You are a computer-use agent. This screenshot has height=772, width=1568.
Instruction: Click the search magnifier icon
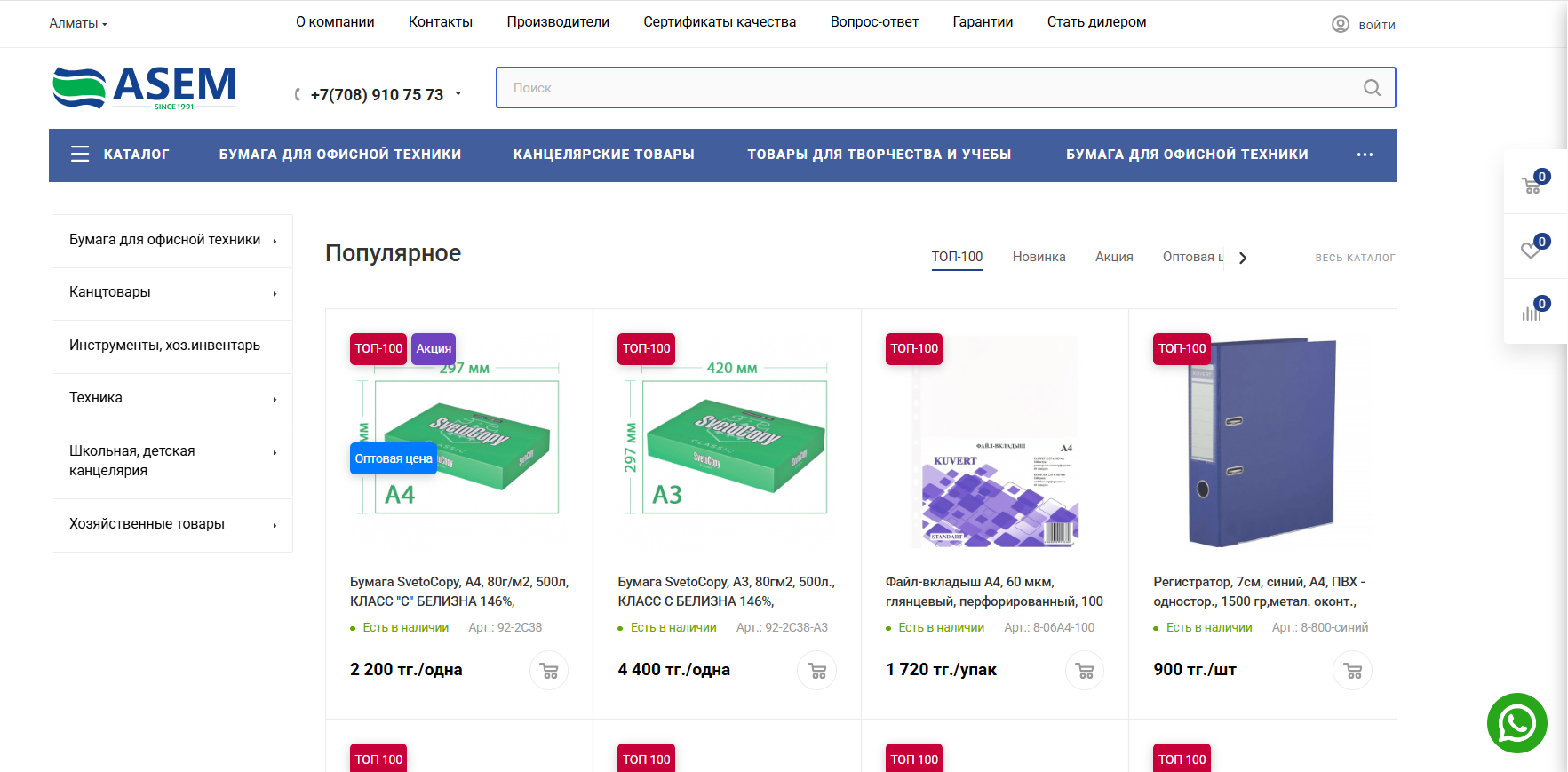(x=1372, y=88)
